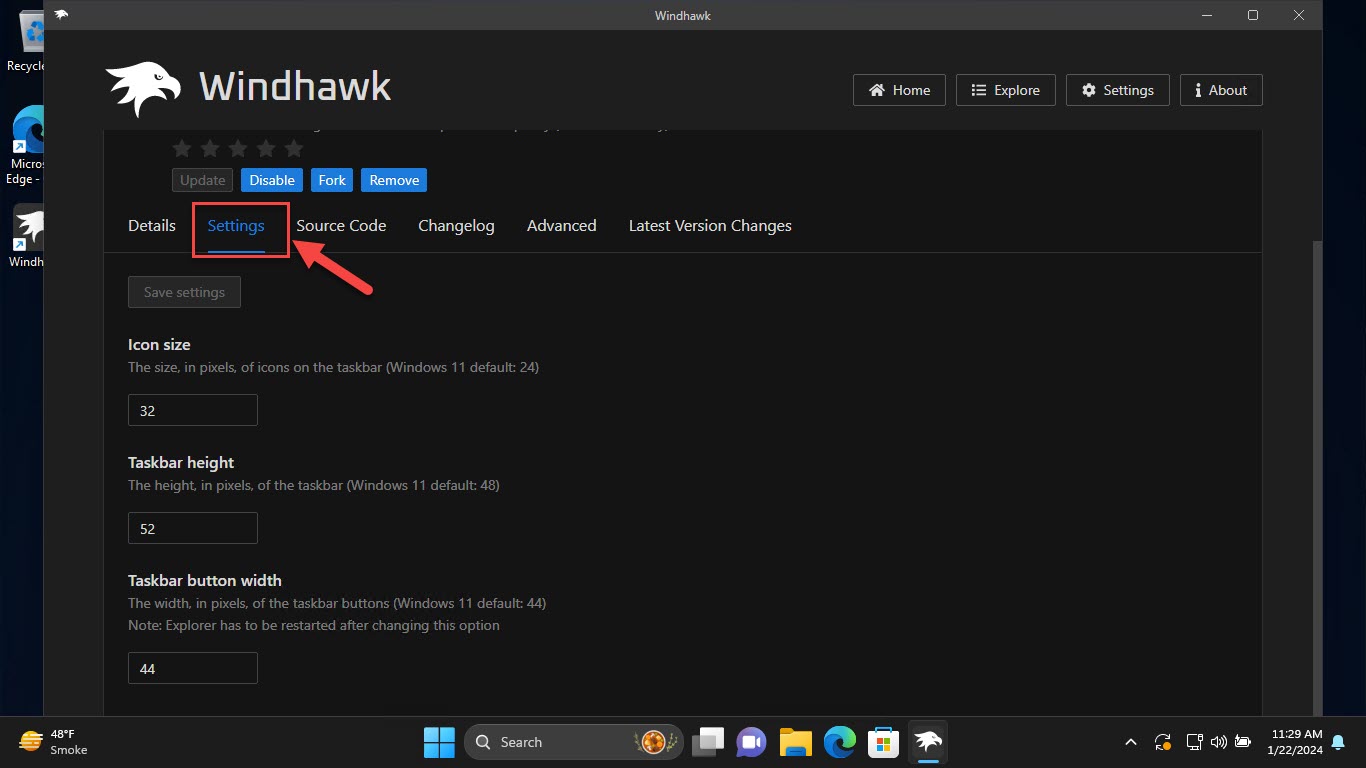The height and width of the screenshot is (768, 1366).
Task: Fork the mod
Action: pos(332,180)
